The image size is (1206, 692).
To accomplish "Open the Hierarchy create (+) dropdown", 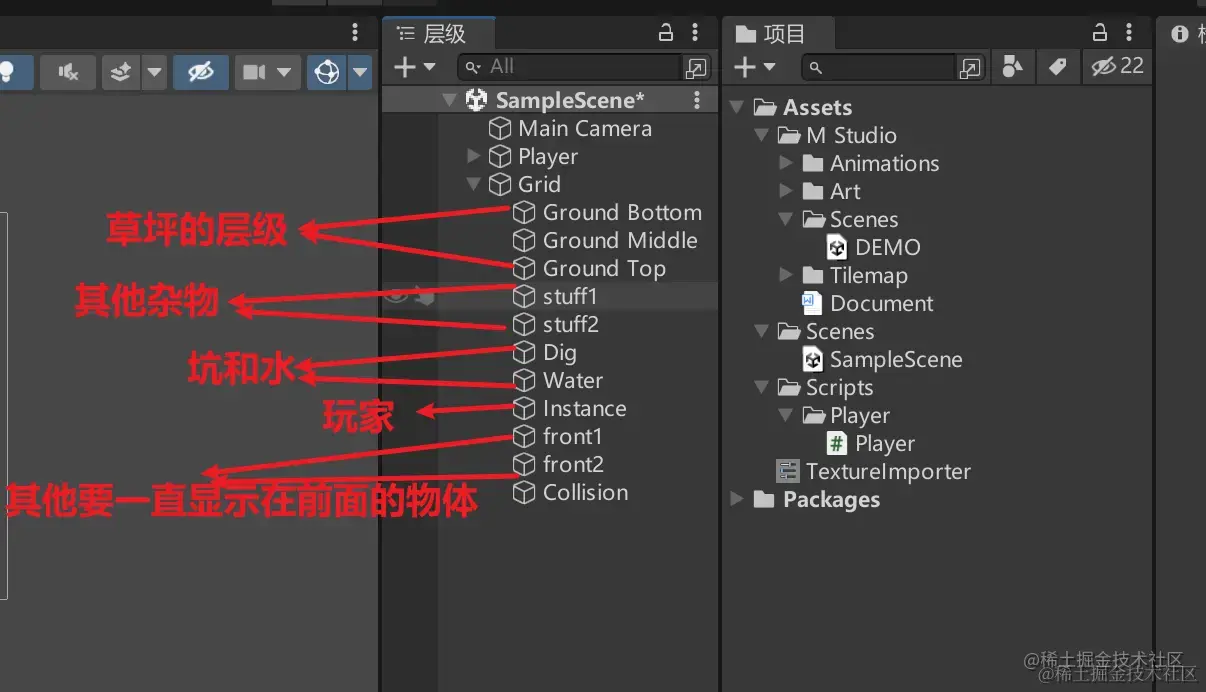I will [x=415, y=67].
